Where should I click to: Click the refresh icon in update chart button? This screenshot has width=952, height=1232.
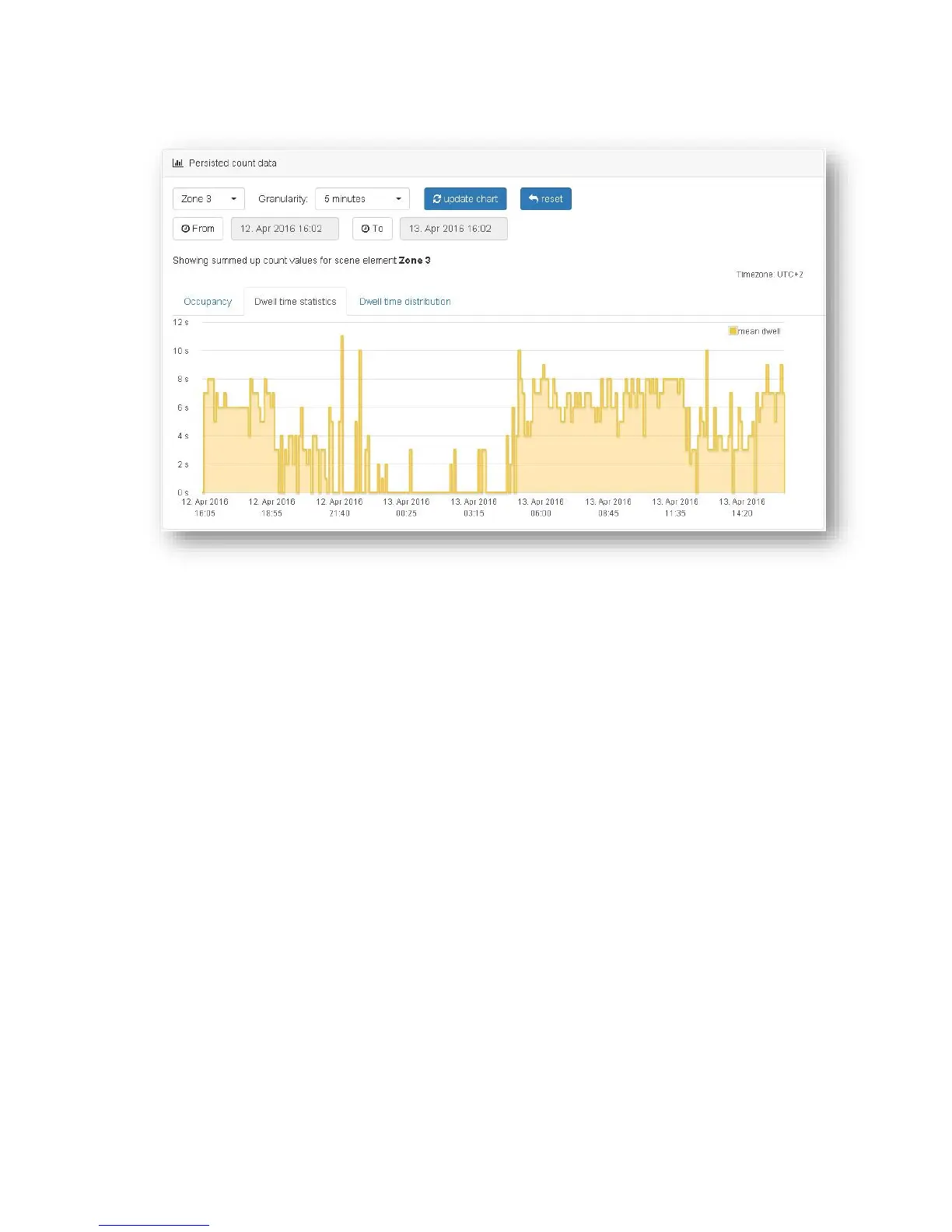coord(437,199)
